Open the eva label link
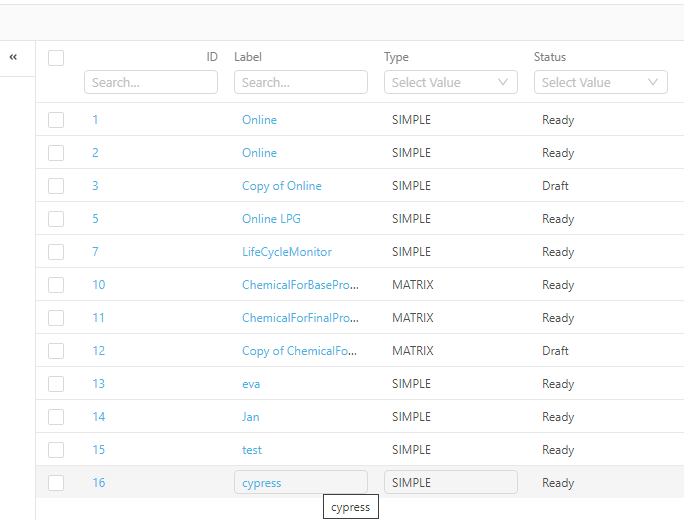The width and height of the screenshot is (684, 520). (x=251, y=384)
